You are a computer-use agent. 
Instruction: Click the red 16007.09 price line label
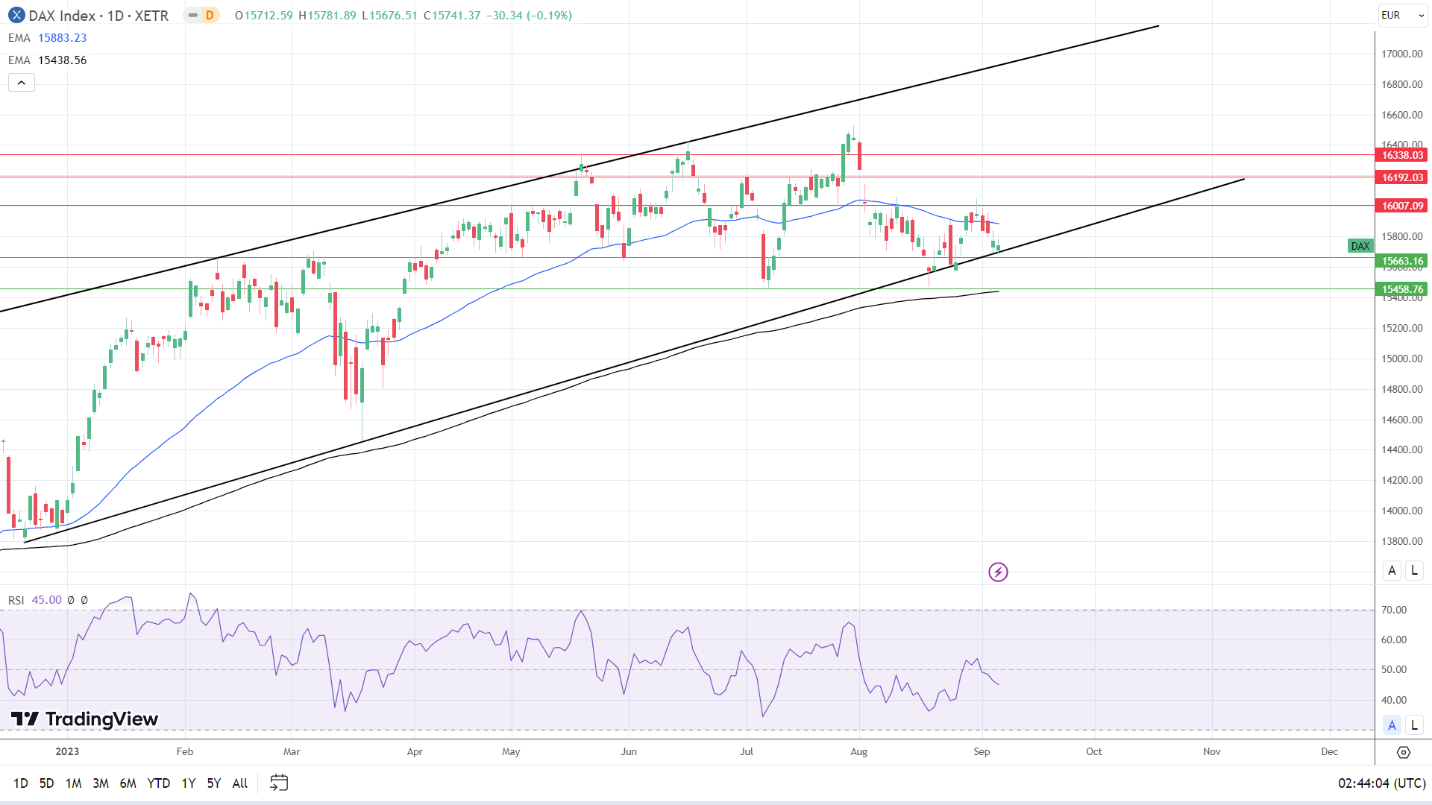point(1402,205)
